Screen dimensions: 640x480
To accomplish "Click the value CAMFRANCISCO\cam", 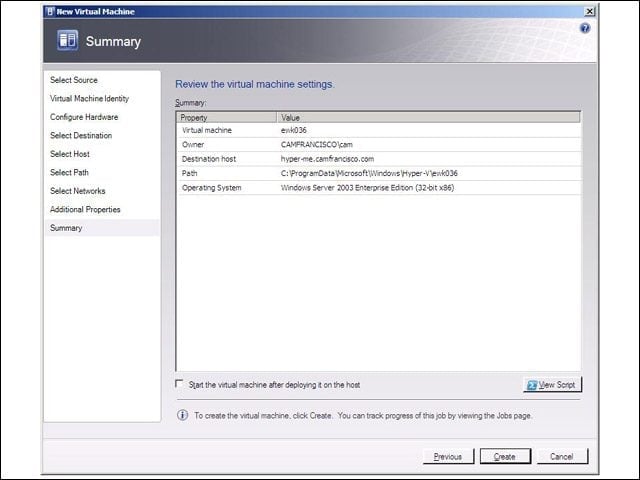I will click(x=317, y=144).
